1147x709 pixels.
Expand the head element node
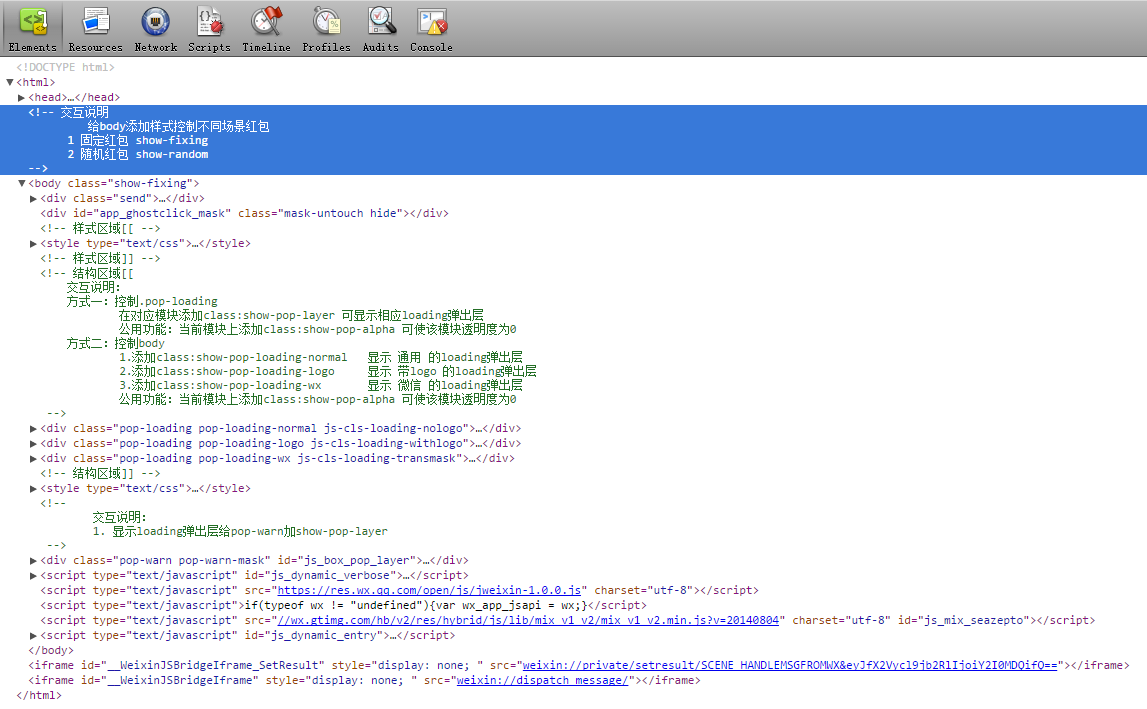tap(21, 97)
